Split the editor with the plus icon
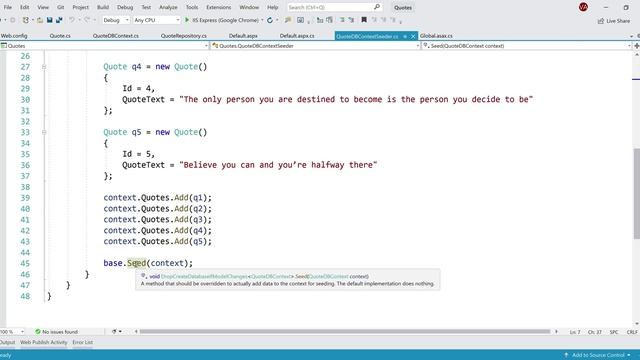Screen dimensions: 640x360 click(x=636, y=46)
